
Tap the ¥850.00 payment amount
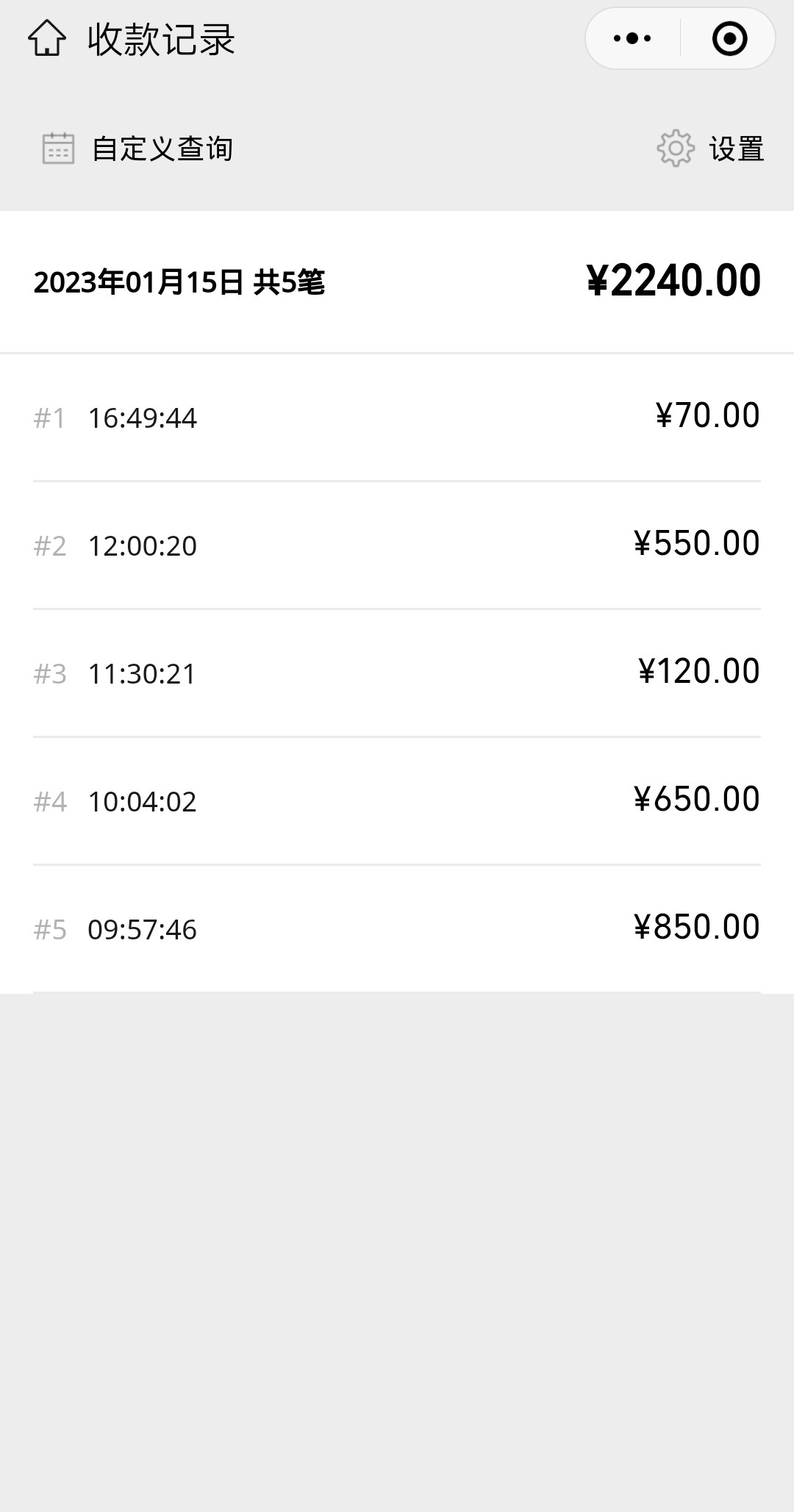click(x=696, y=928)
